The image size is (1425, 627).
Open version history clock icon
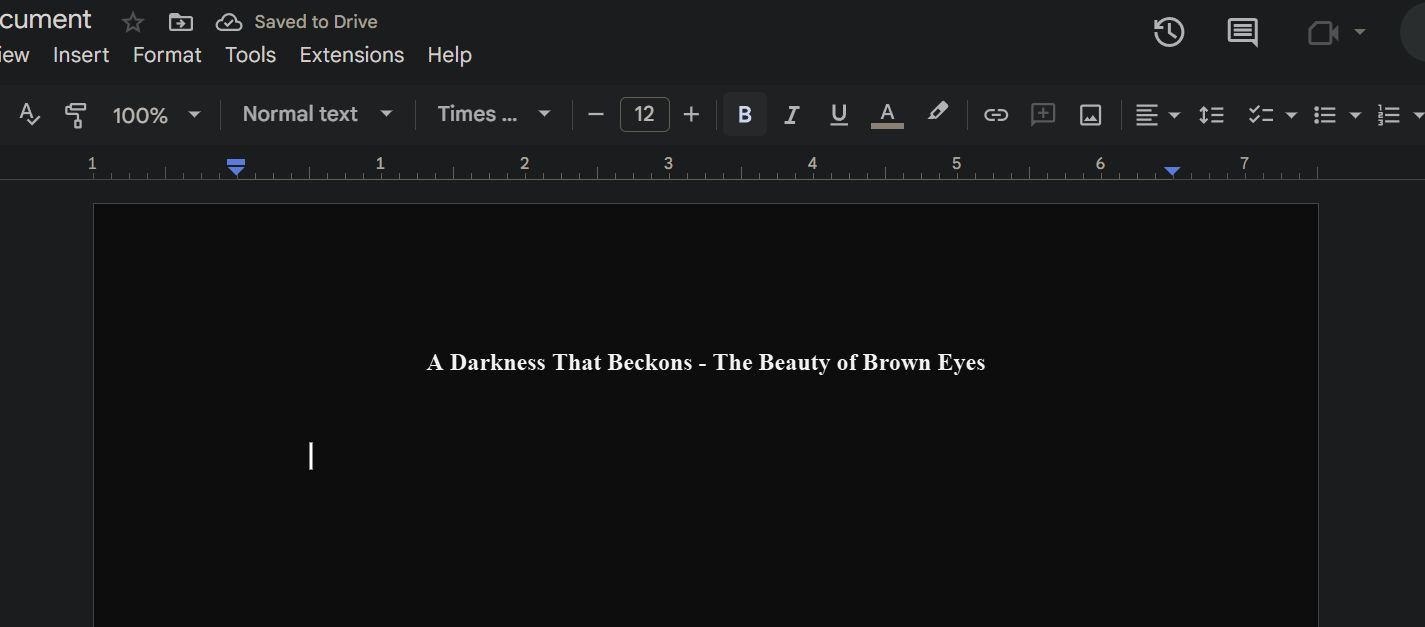[x=1168, y=32]
